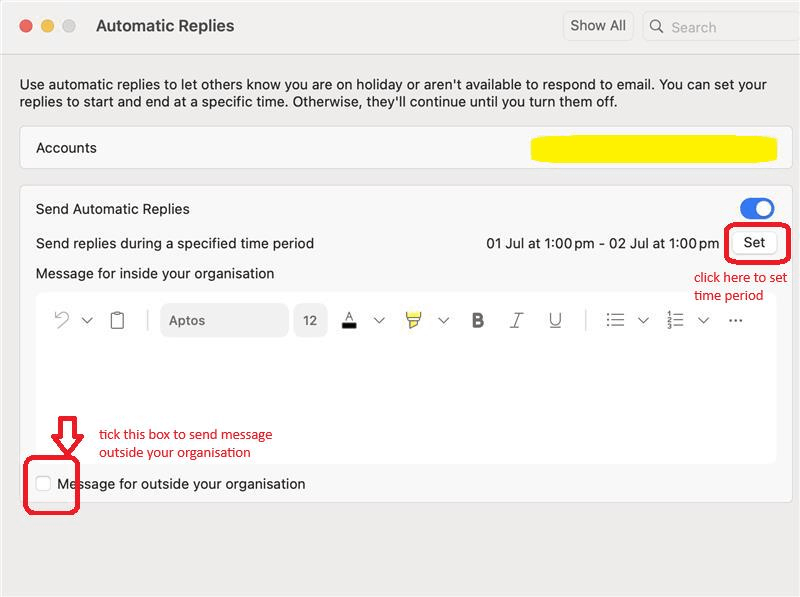Select the text highlight color icon
800x597 pixels.
[x=413, y=320]
